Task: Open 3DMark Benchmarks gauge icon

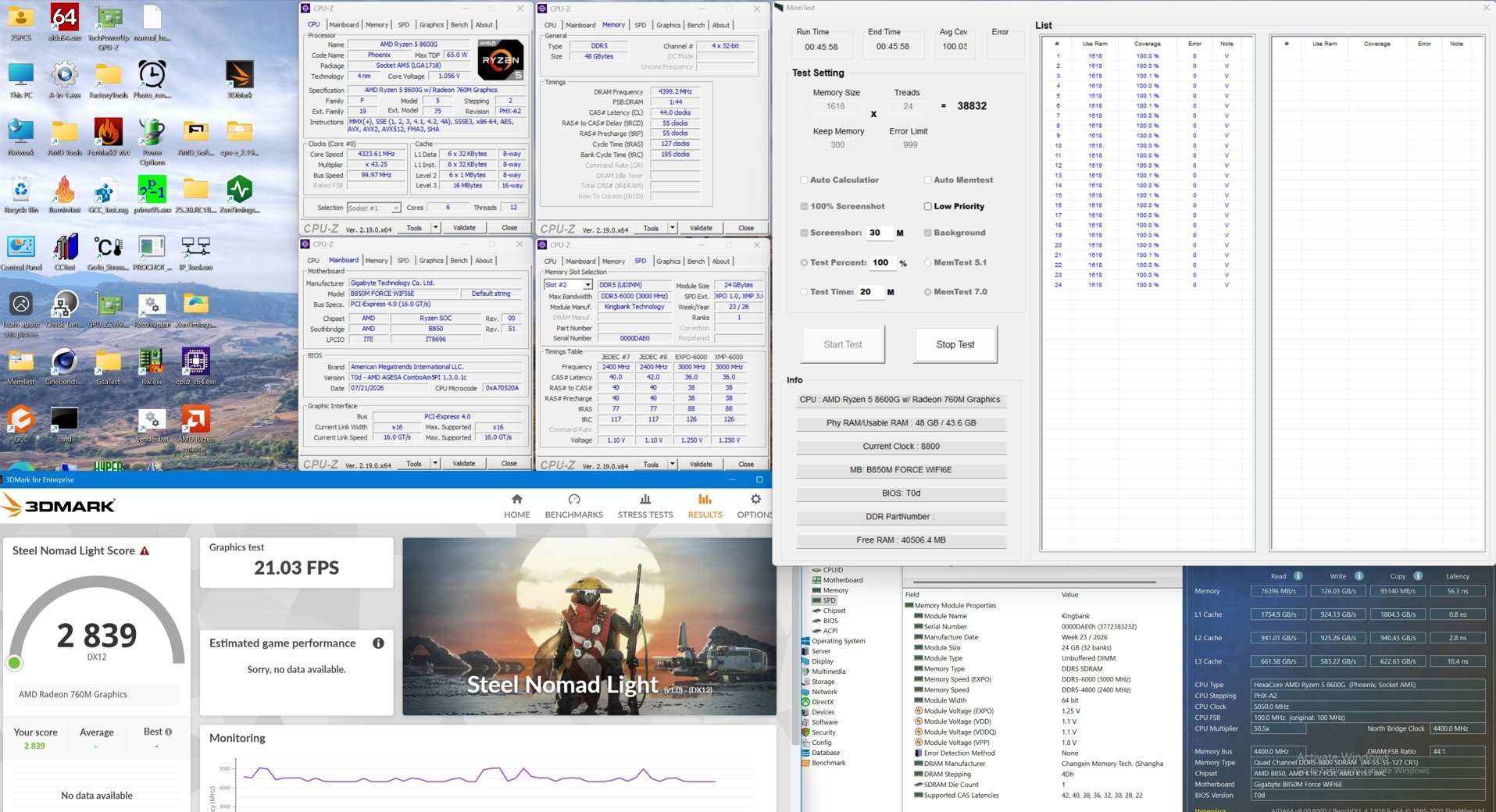Action: [x=574, y=500]
